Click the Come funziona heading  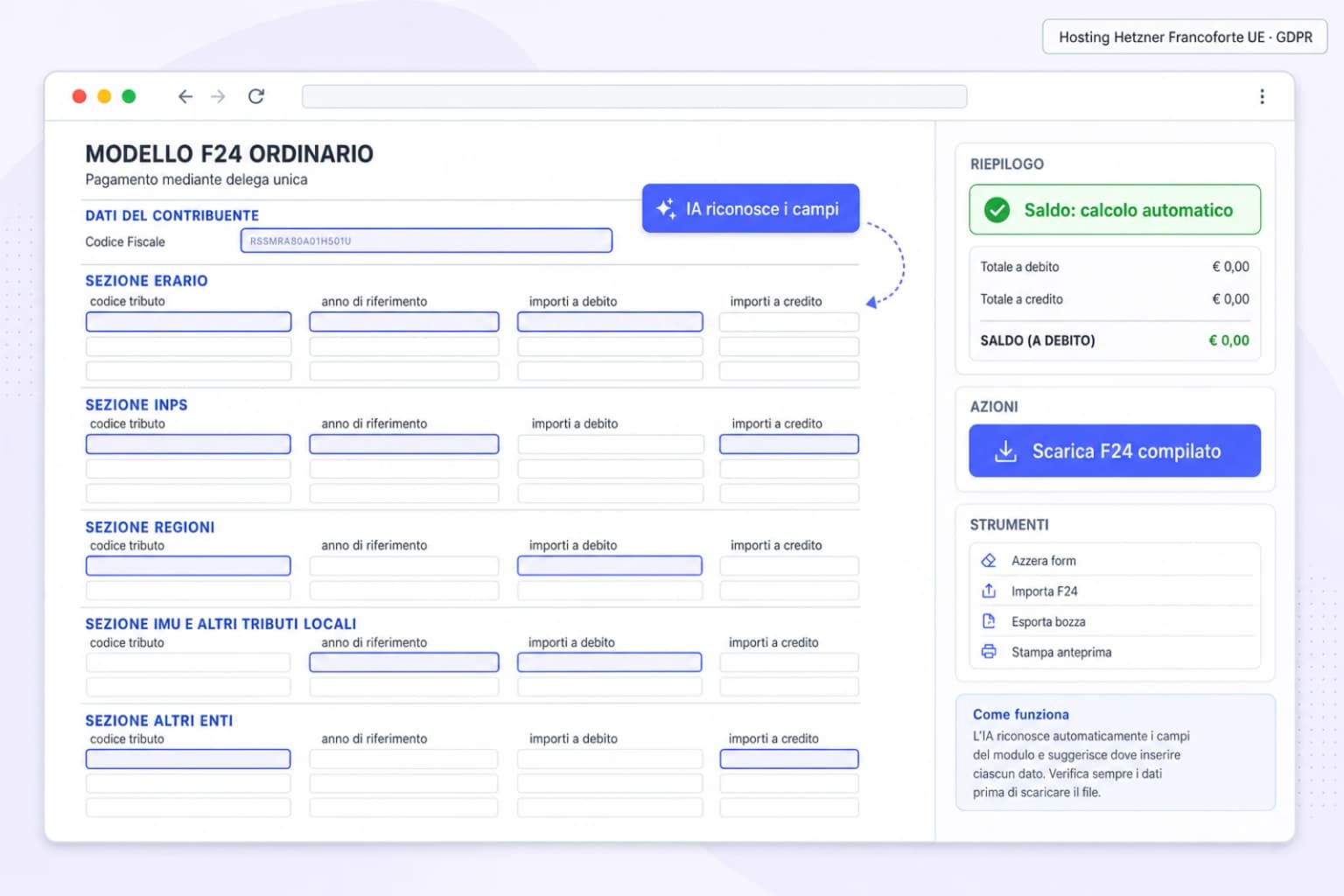point(1021,714)
